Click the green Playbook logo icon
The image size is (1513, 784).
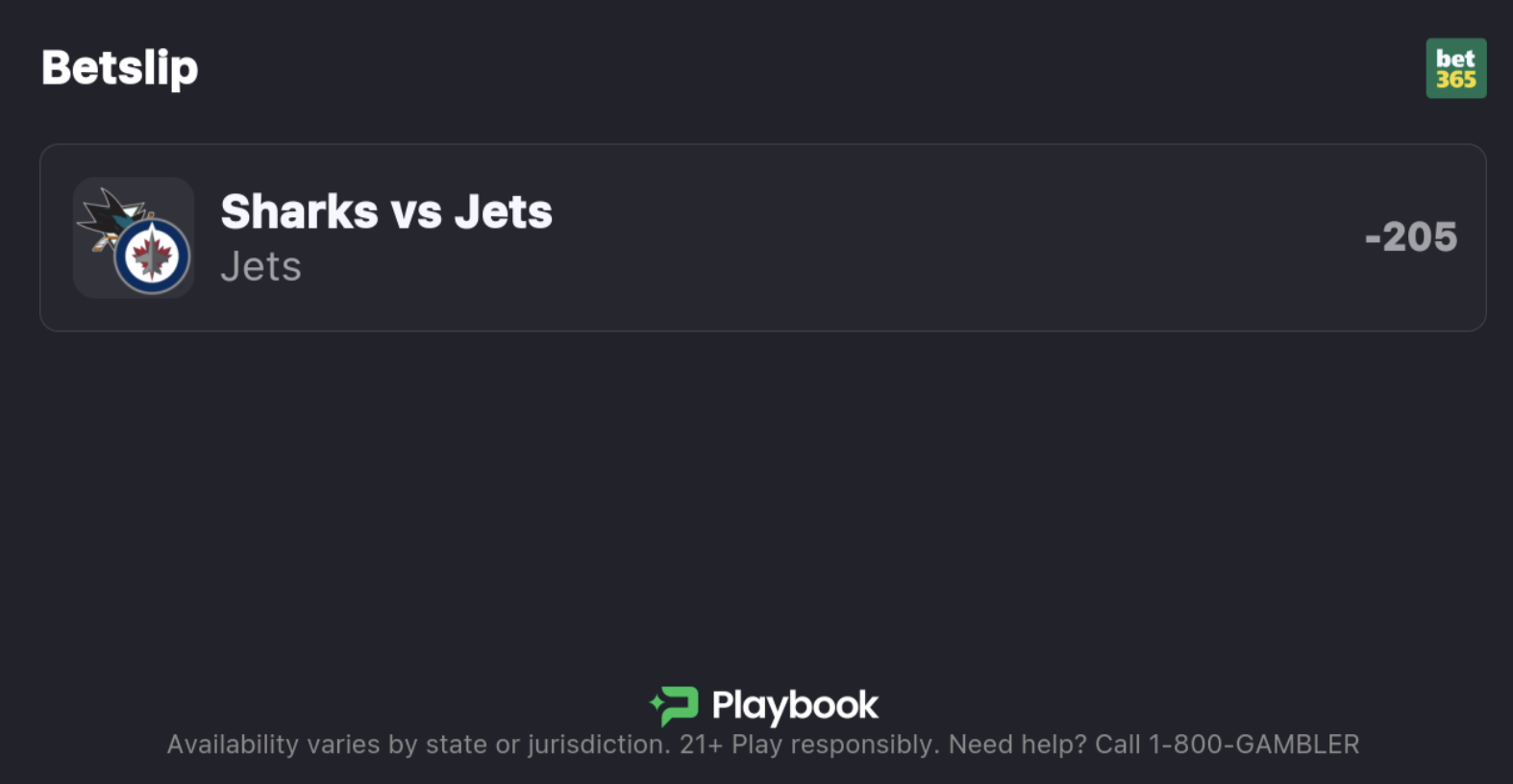point(675,706)
